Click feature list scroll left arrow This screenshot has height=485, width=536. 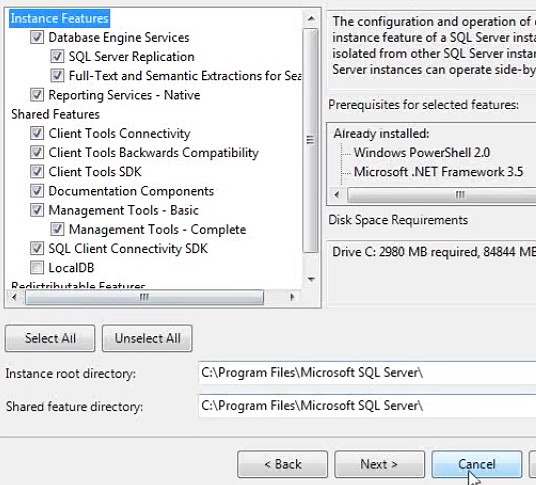(14, 297)
